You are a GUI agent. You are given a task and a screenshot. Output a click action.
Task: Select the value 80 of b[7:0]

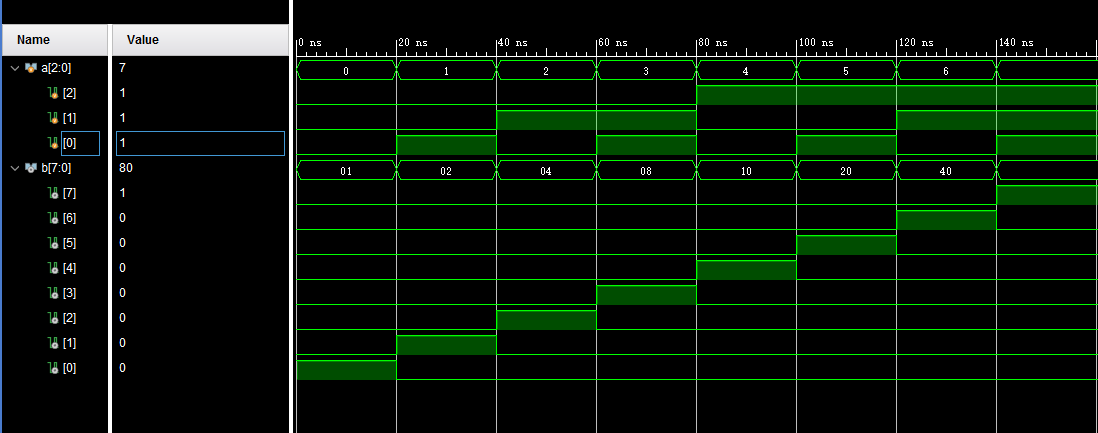click(x=126, y=168)
